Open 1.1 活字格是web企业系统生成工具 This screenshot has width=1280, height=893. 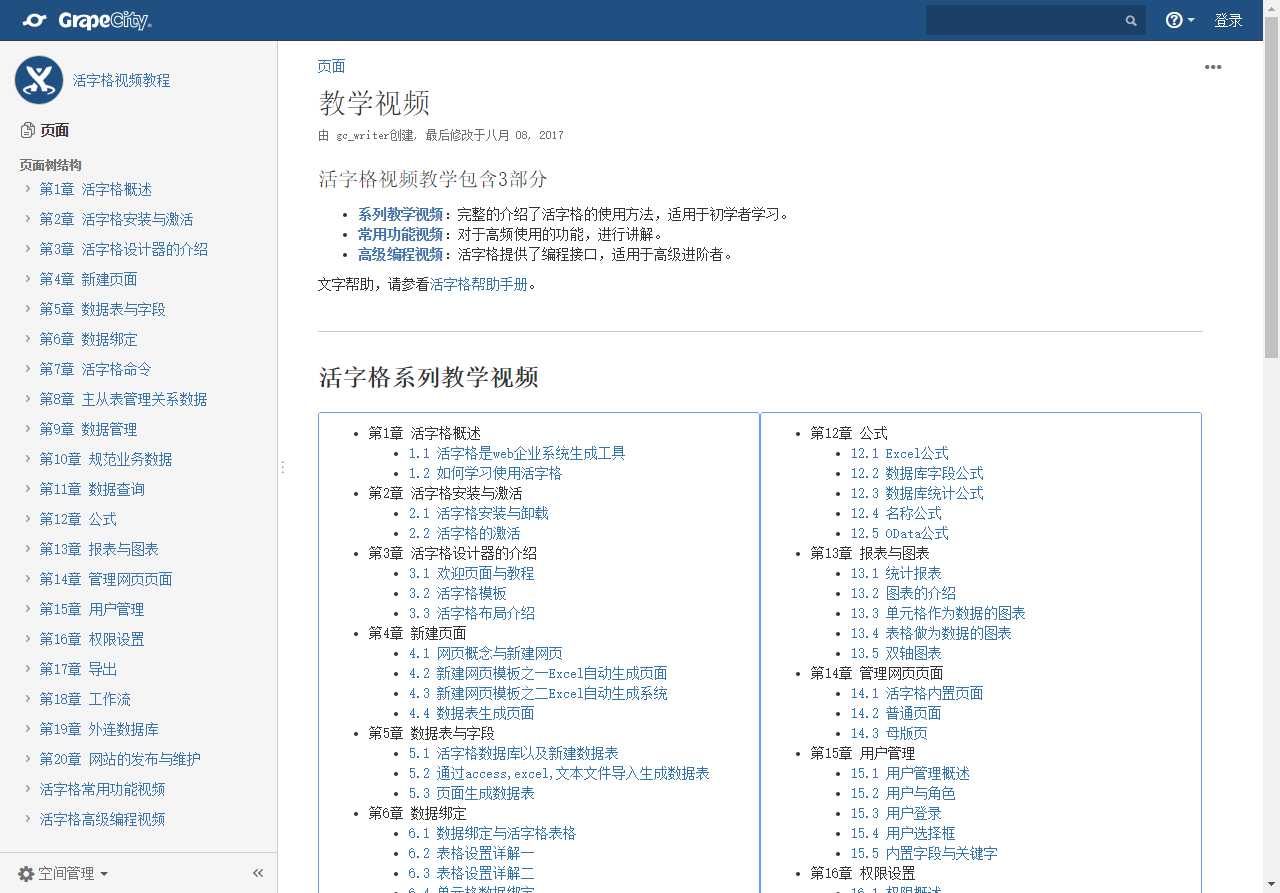click(x=517, y=453)
